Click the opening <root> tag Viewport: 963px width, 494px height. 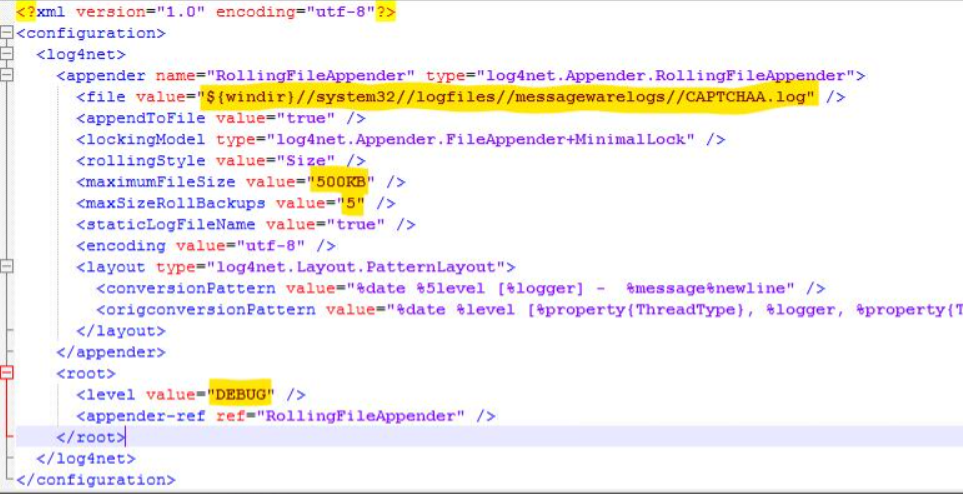coord(86,374)
